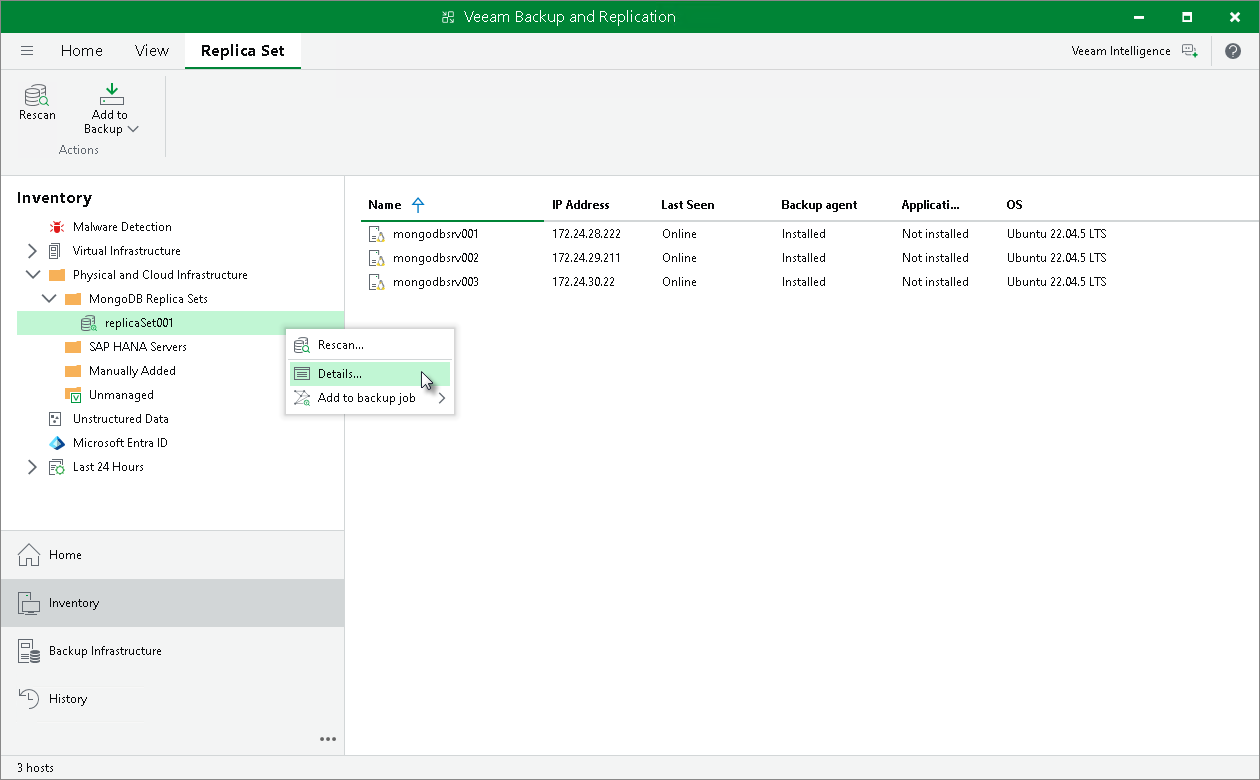Switch to the Home ribbon tab
The width and height of the screenshot is (1260, 780).
coord(82,51)
